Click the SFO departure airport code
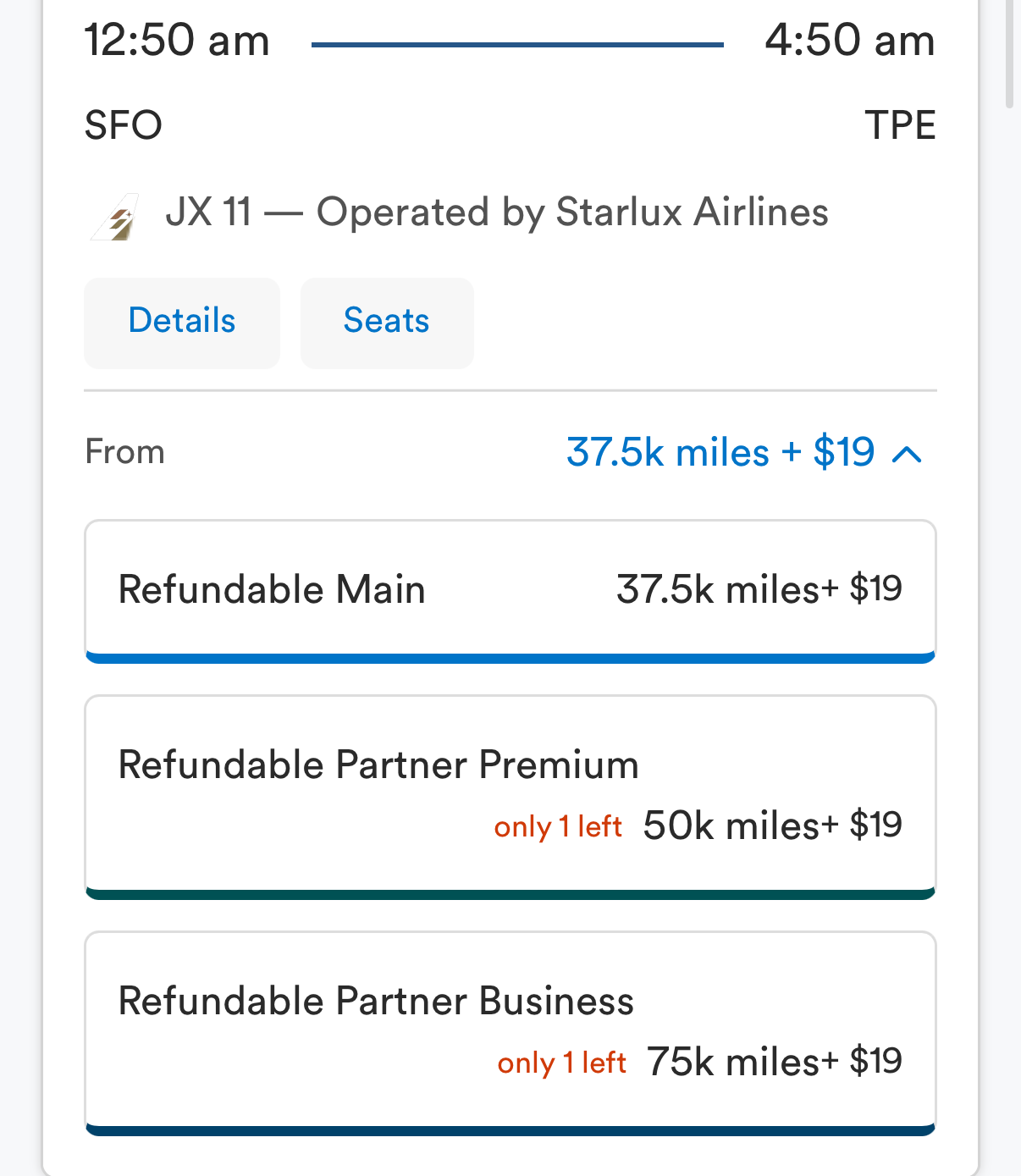 [124, 125]
